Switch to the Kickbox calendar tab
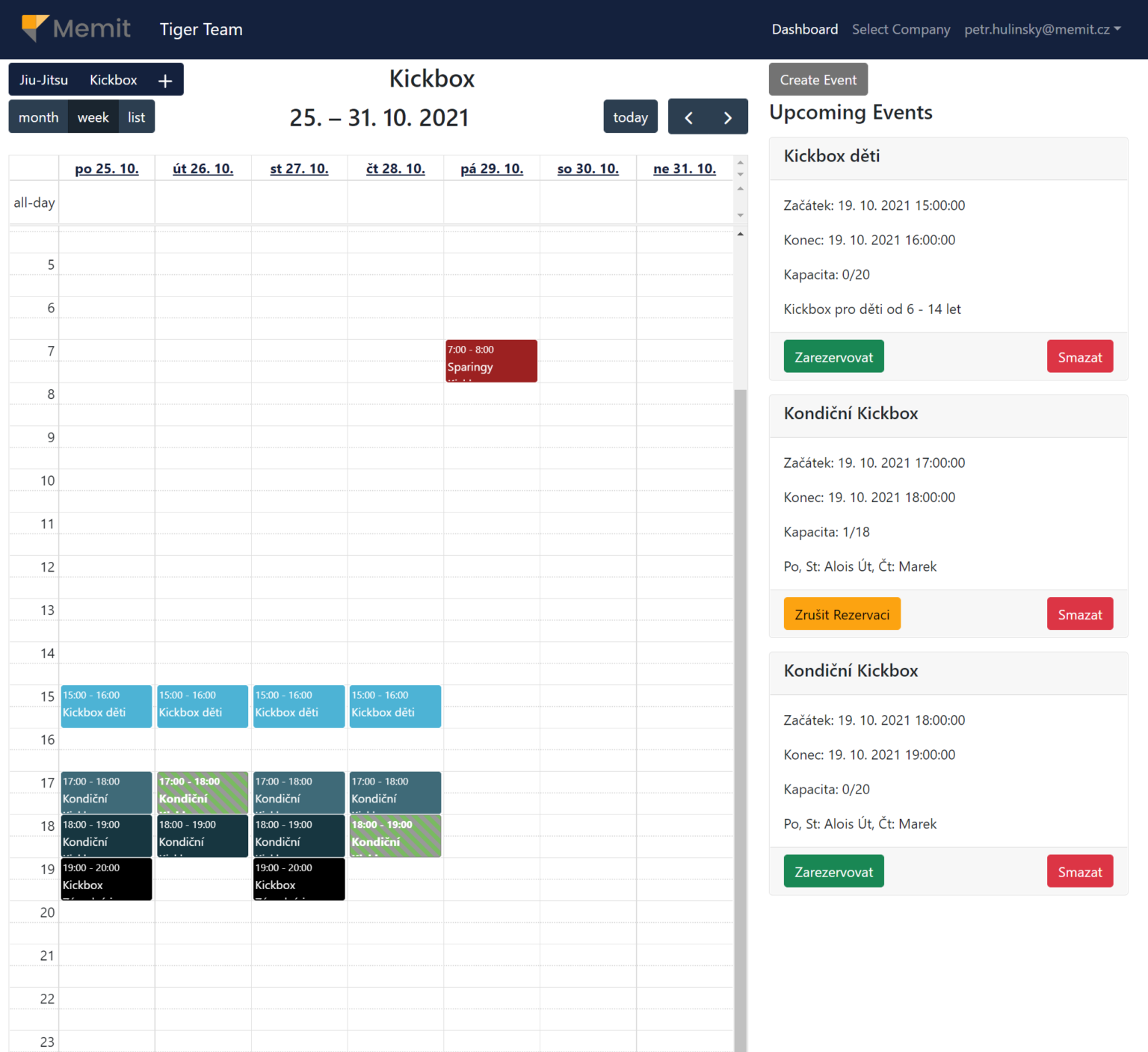 (x=113, y=79)
